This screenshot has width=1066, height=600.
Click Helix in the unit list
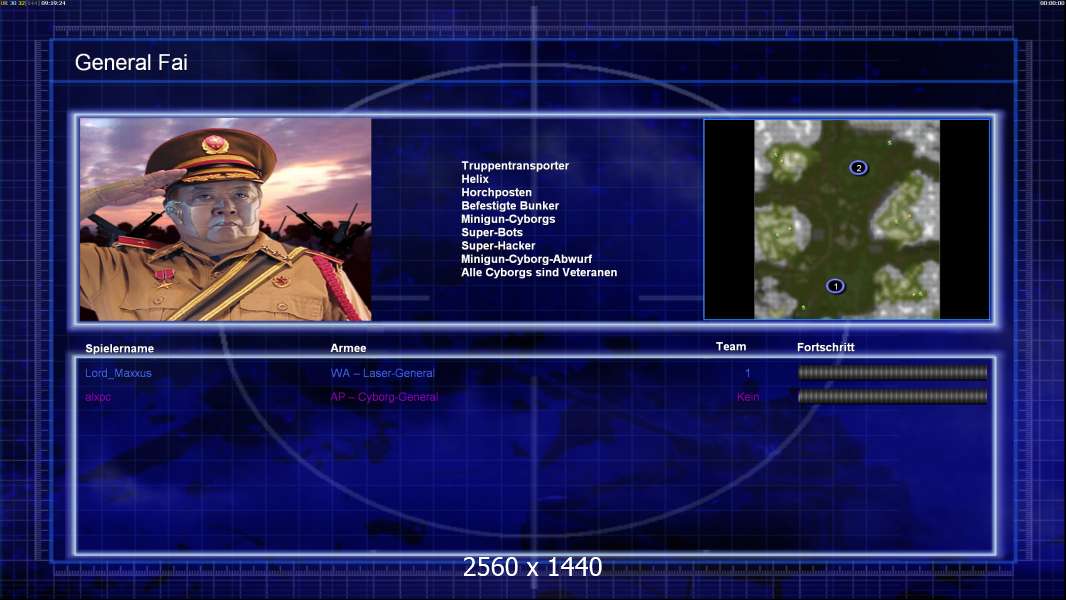475,179
